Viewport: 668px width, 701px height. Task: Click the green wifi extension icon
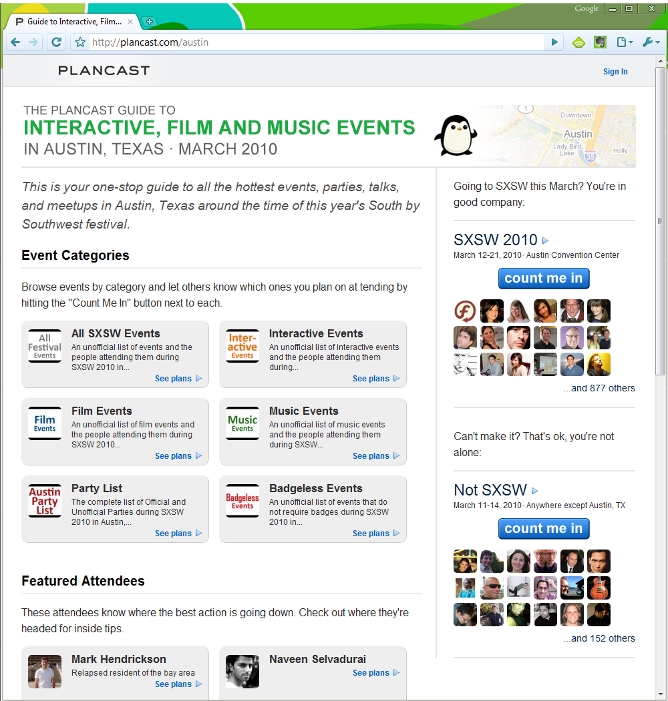point(579,42)
